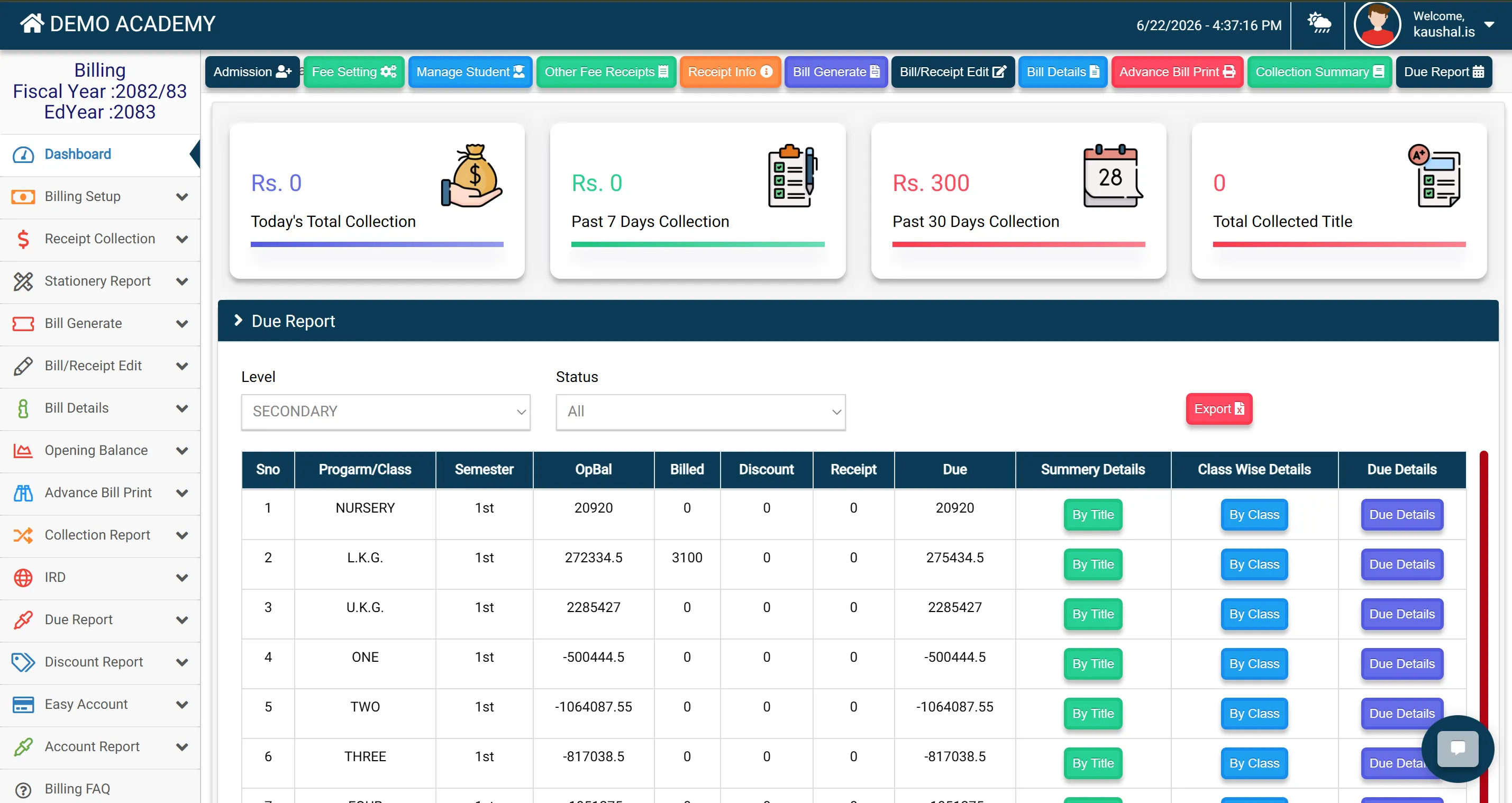Open the Status dropdown showing All
Image resolution: width=1512 pixels, height=803 pixels.
[700, 412]
